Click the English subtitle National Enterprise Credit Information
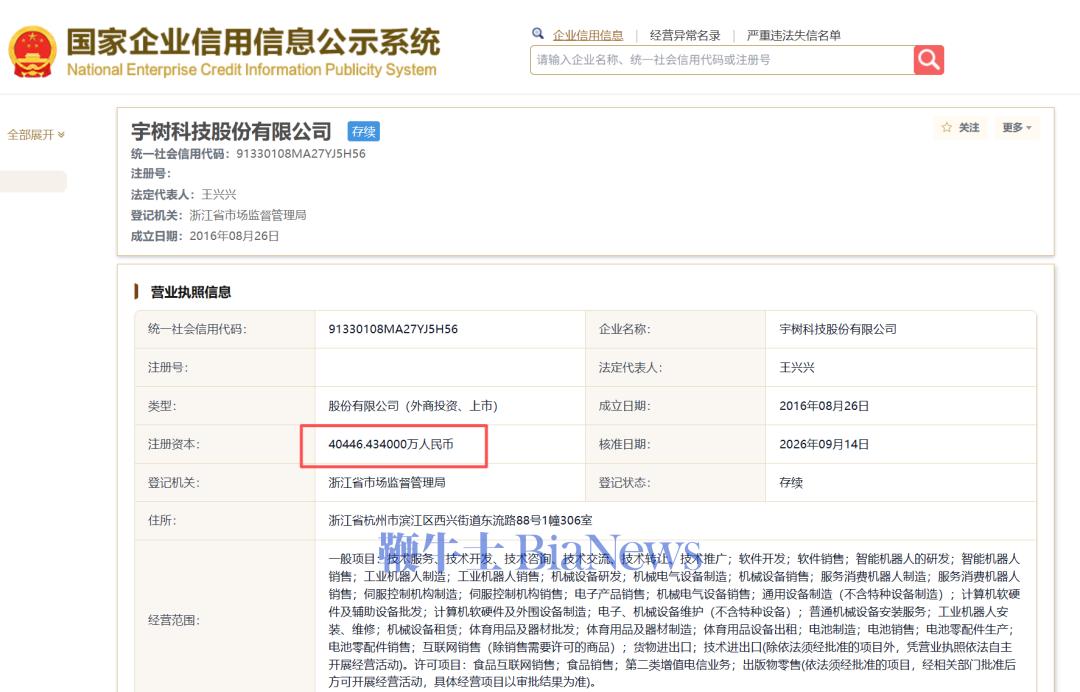This screenshot has height=692, width=1080. pos(251,70)
